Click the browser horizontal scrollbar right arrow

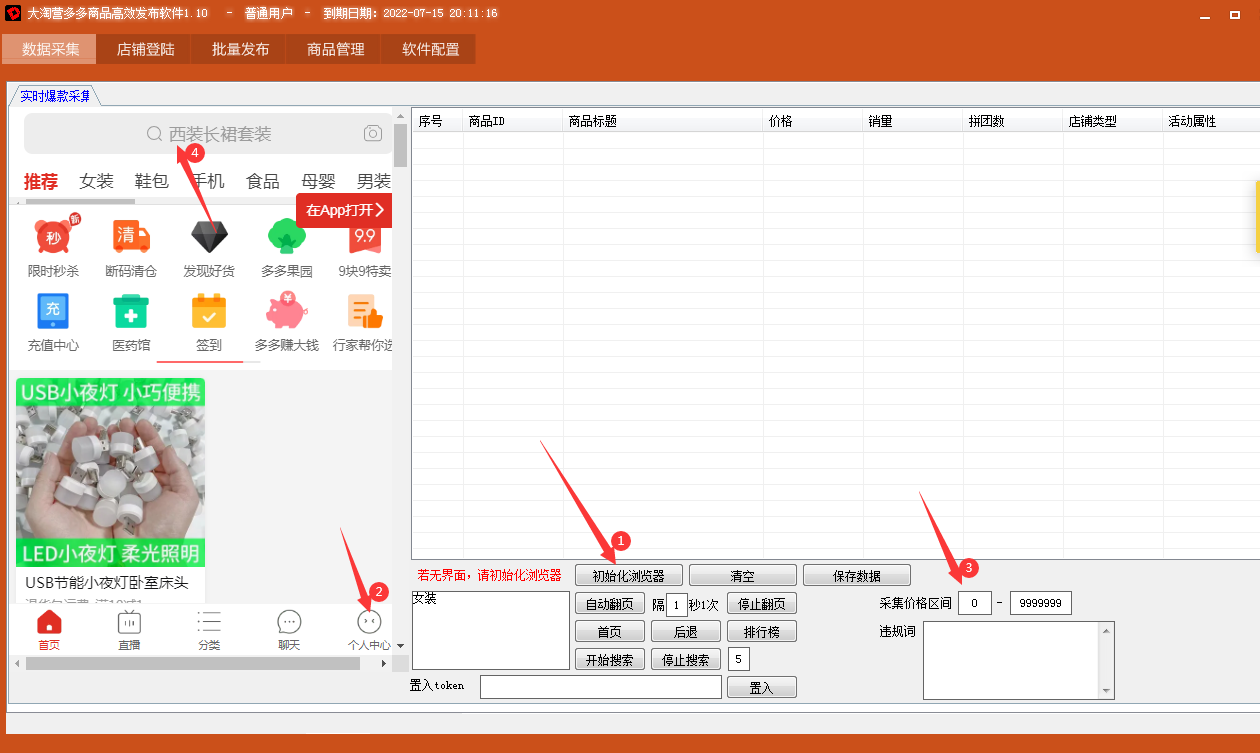[x=385, y=663]
